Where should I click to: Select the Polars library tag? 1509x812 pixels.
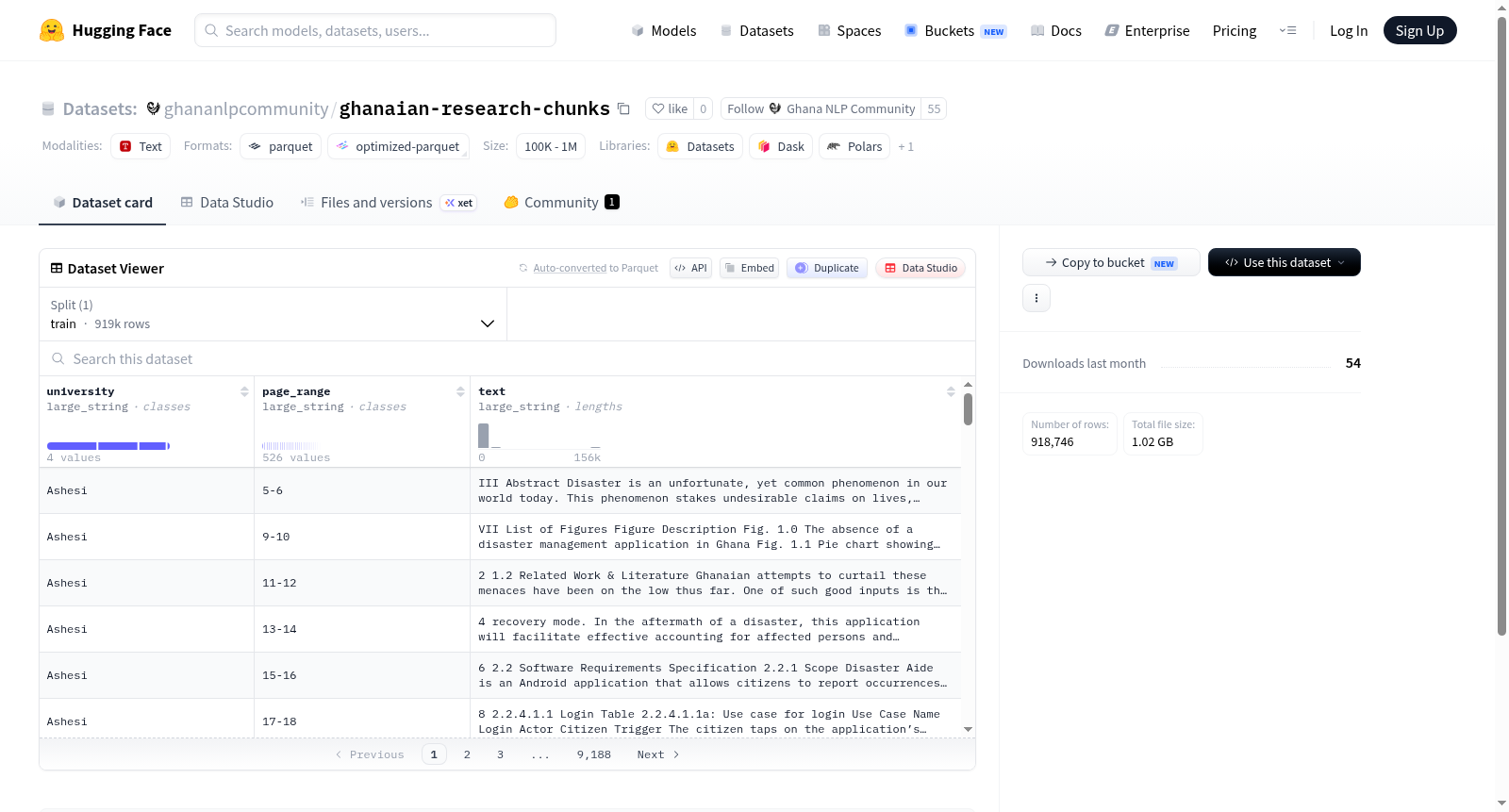coord(854,146)
